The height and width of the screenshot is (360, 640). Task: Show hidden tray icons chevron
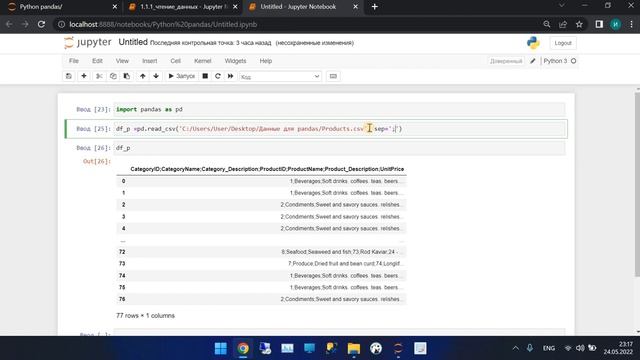[x=516, y=348]
